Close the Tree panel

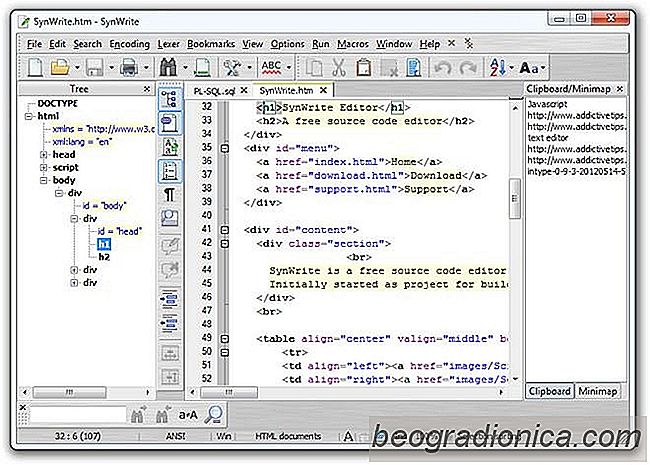(146, 89)
